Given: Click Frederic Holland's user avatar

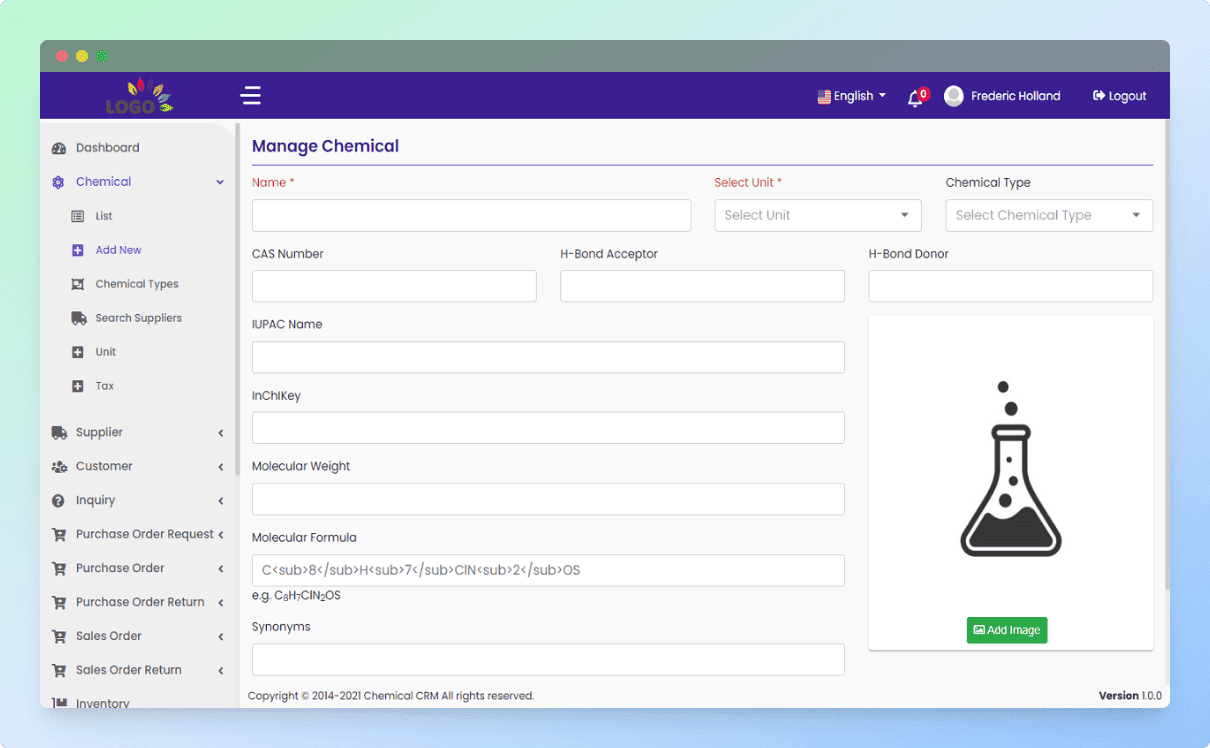Looking at the screenshot, I should pyautogui.click(x=954, y=96).
